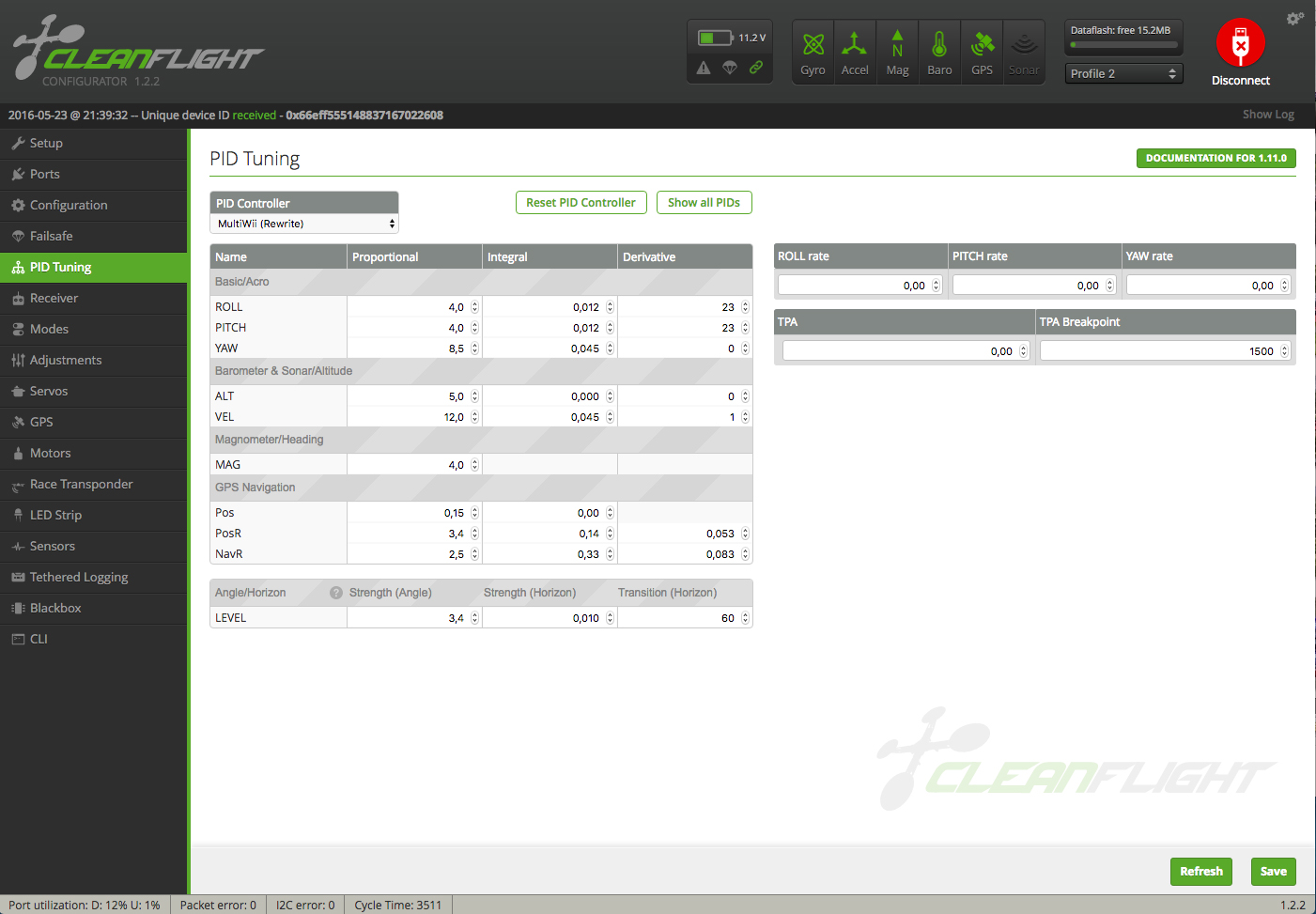Image resolution: width=1316 pixels, height=914 pixels.
Task: Click the PITCH Integral value field
Action: (550, 328)
